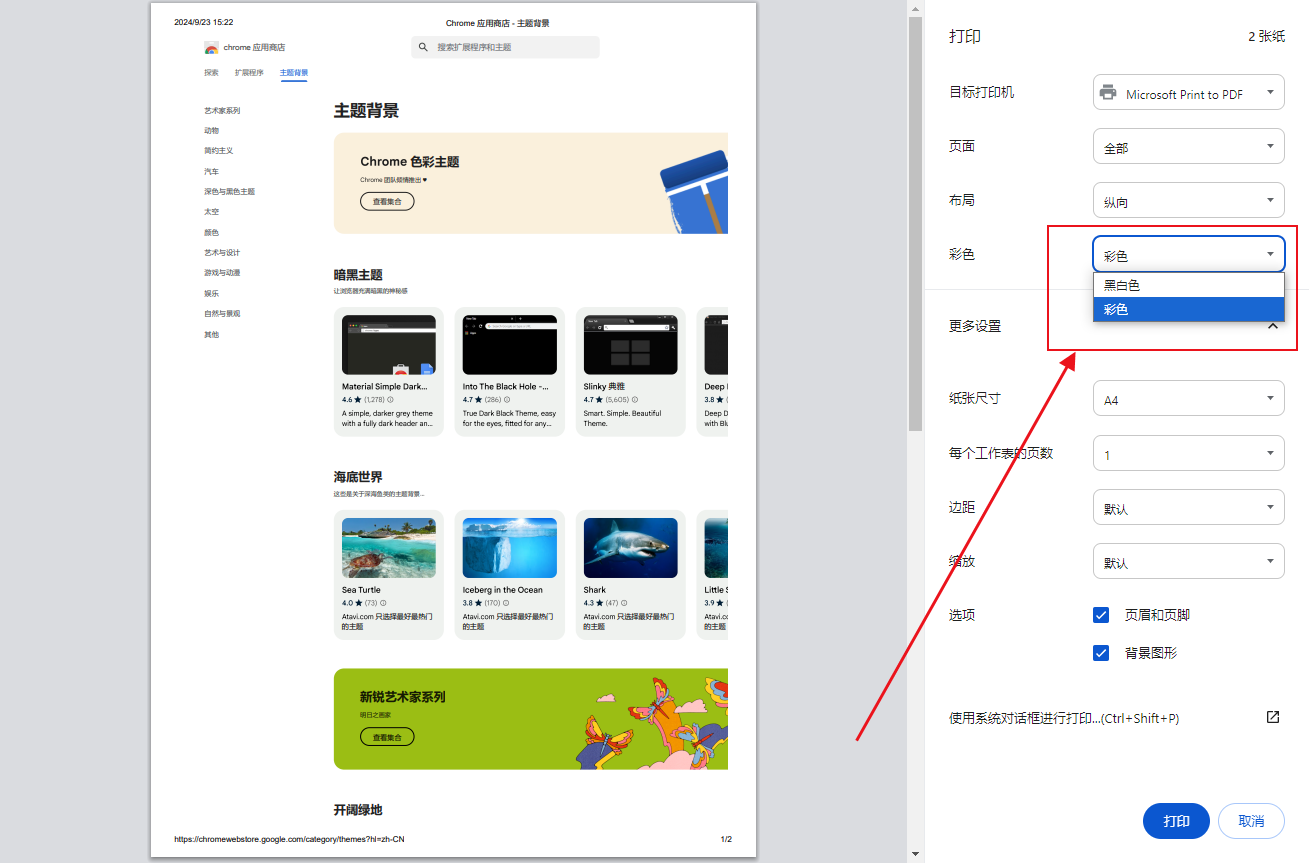Click the info icon beside Into The Black Hole rating

(x=507, y=399)
